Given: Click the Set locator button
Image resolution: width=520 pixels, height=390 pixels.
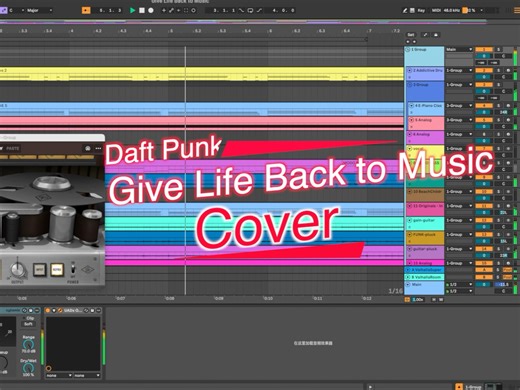Looking at the screenshot, I should pos(411,35).
